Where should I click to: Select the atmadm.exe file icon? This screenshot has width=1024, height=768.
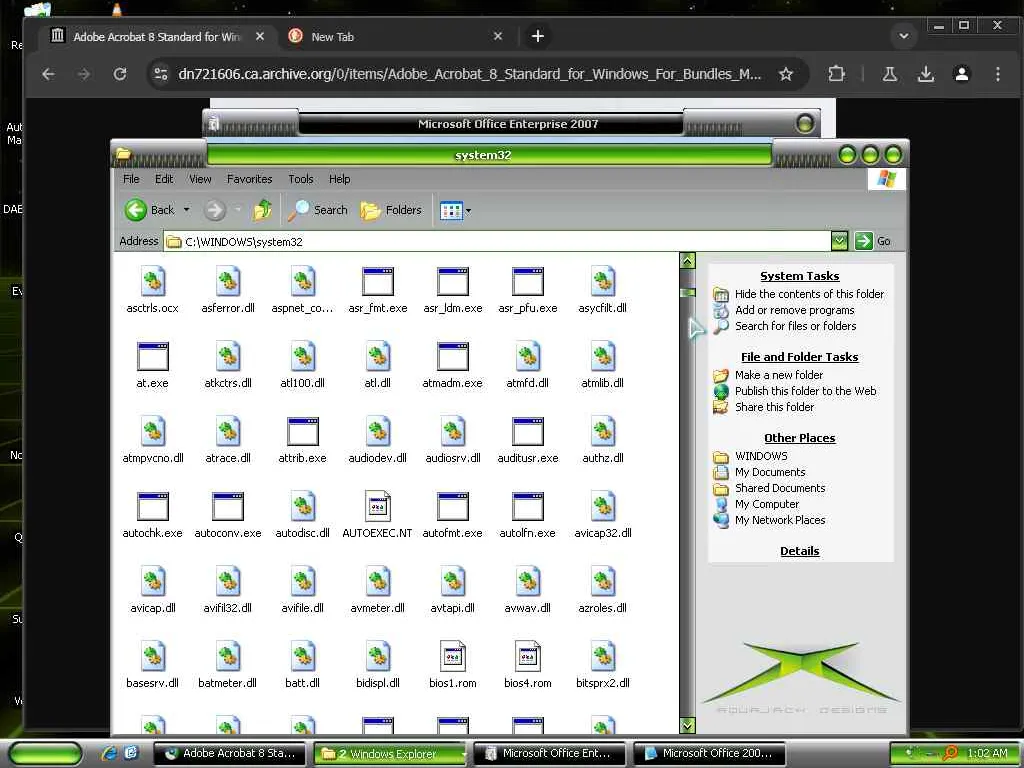(x=453, y=357)
